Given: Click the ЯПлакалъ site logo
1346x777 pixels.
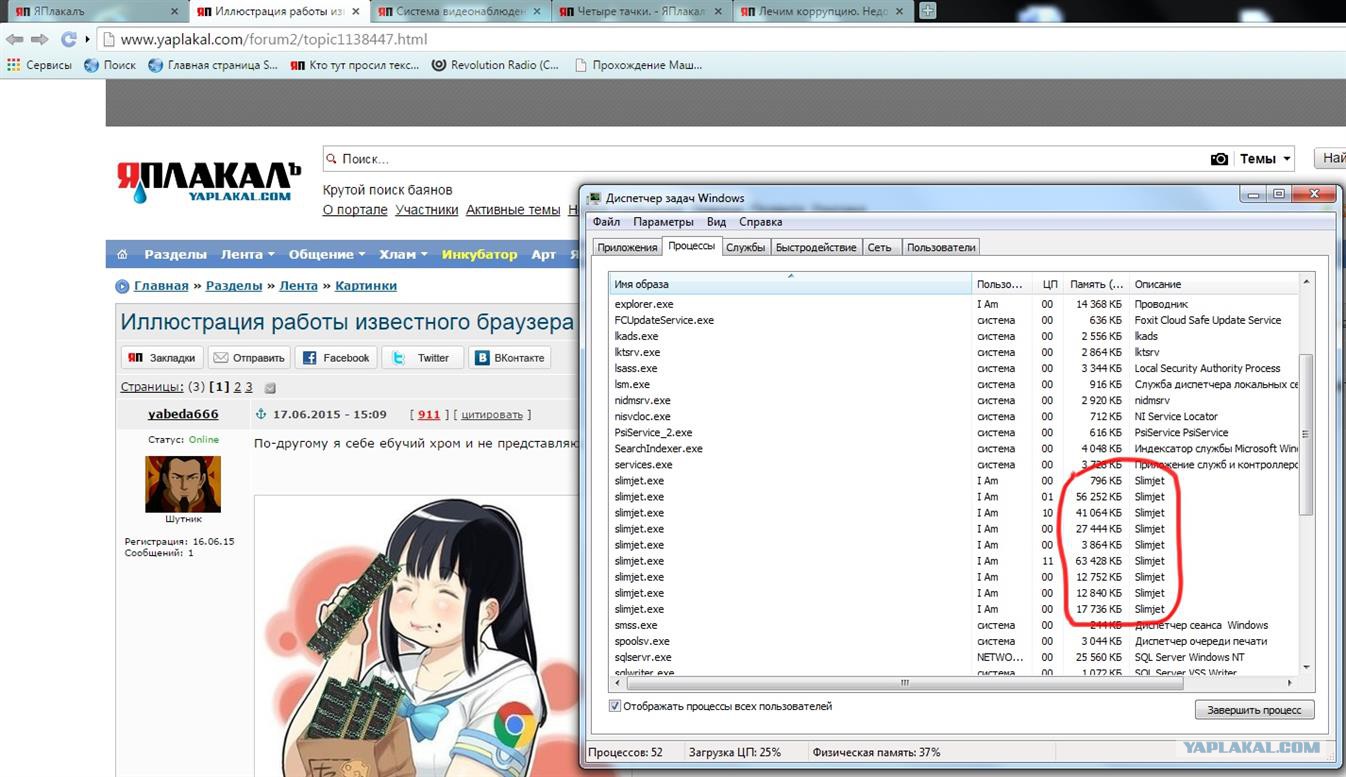Looking at the screenshot, I should (x=208, y=182).
